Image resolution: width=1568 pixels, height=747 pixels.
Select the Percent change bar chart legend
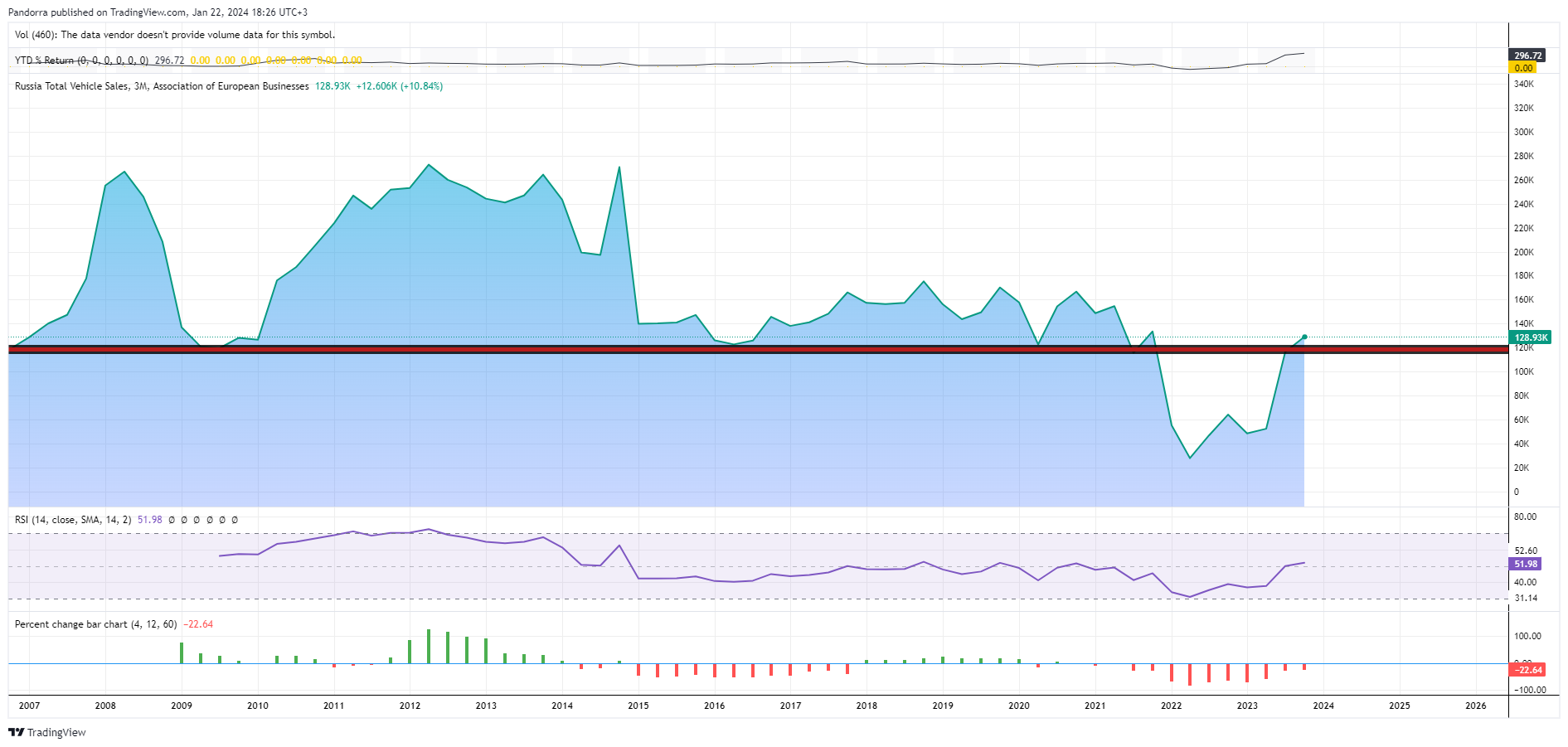(96, 624)
